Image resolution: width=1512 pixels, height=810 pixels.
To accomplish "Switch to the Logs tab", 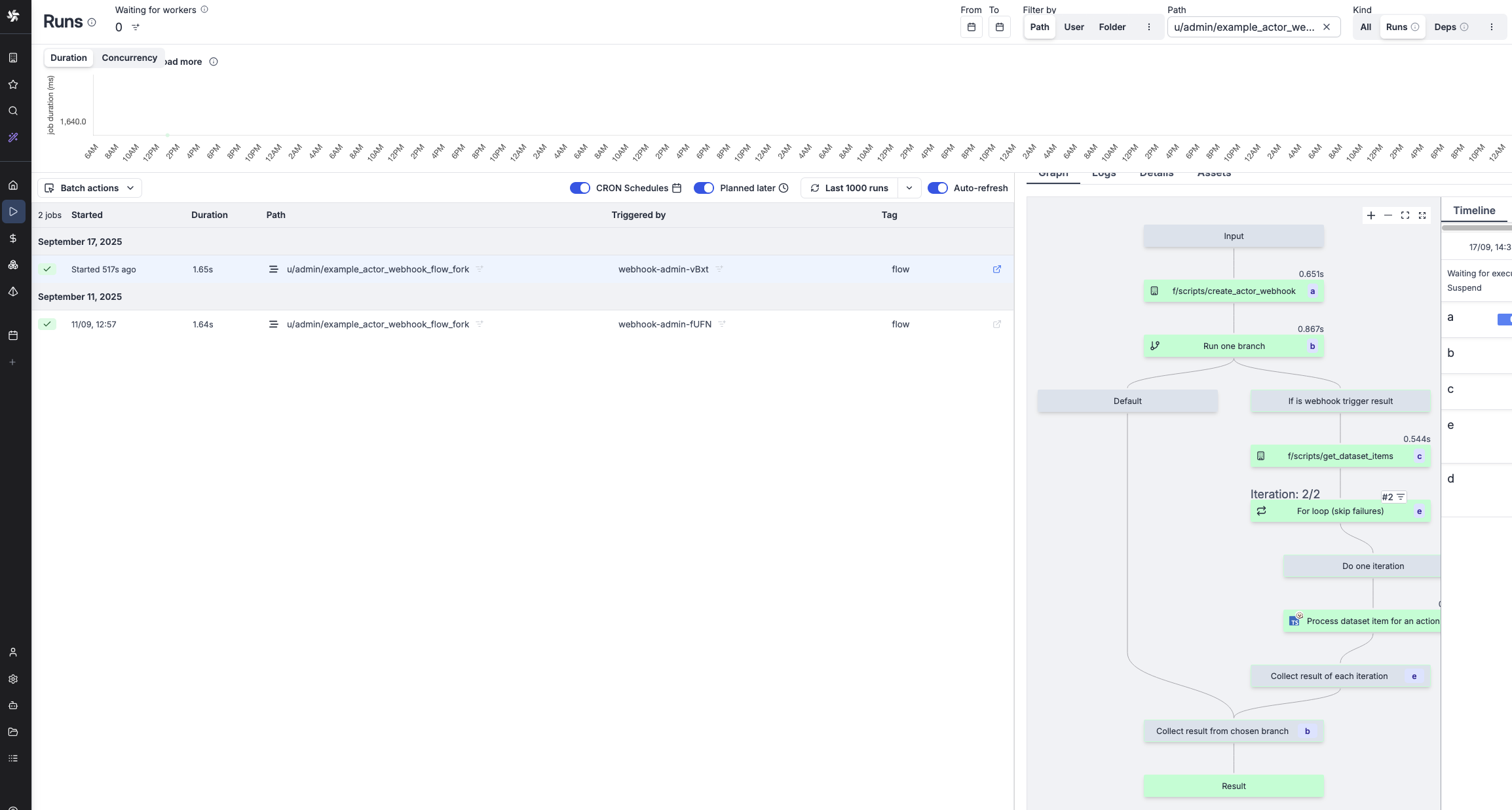I will [1103, 172].
